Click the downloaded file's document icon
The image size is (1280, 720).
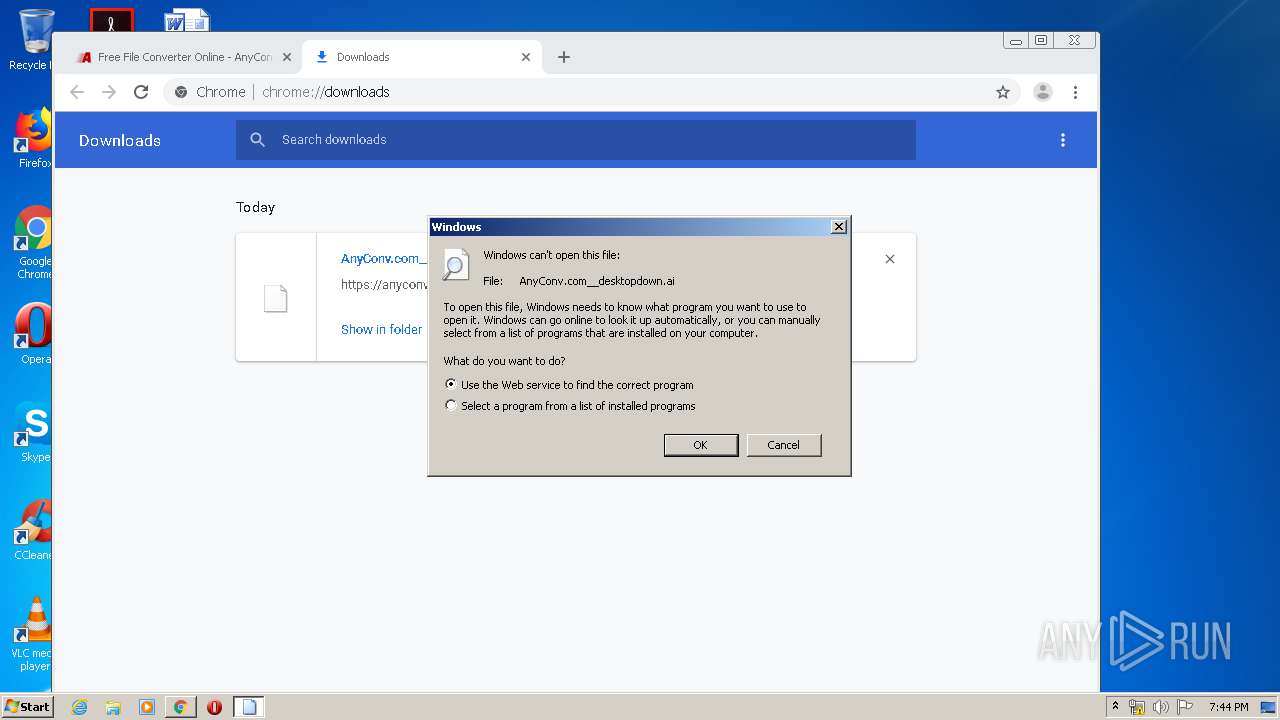pyautogui.click(x=276, y=298)
